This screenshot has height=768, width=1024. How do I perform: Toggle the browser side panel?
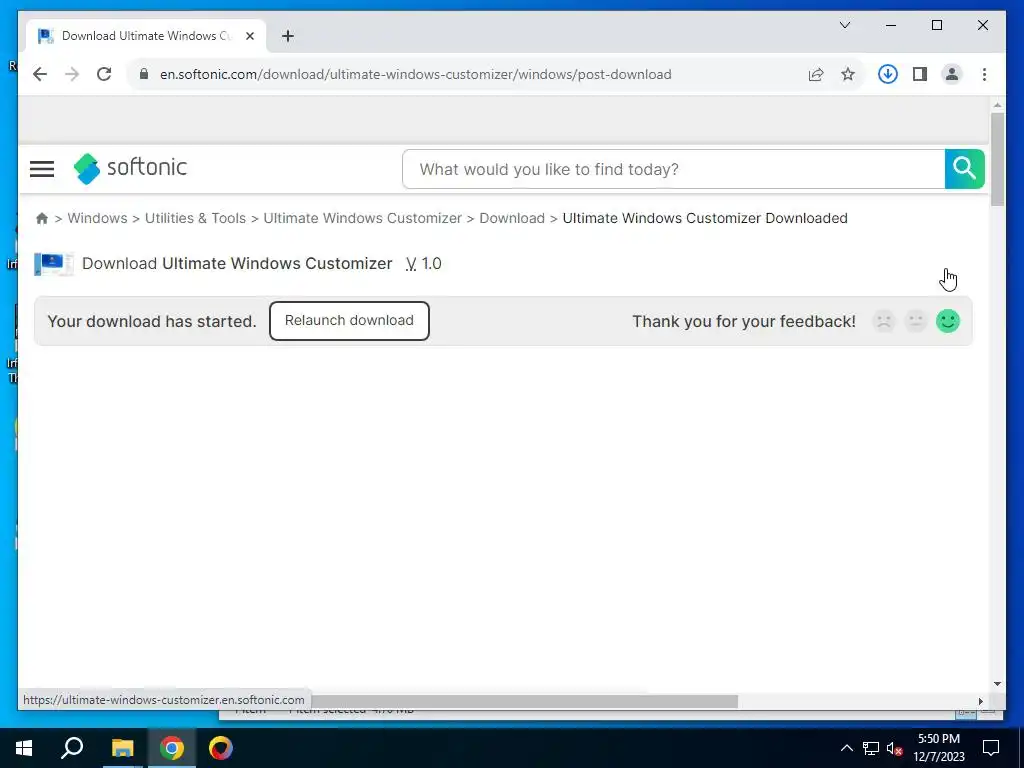pos(920,74)
